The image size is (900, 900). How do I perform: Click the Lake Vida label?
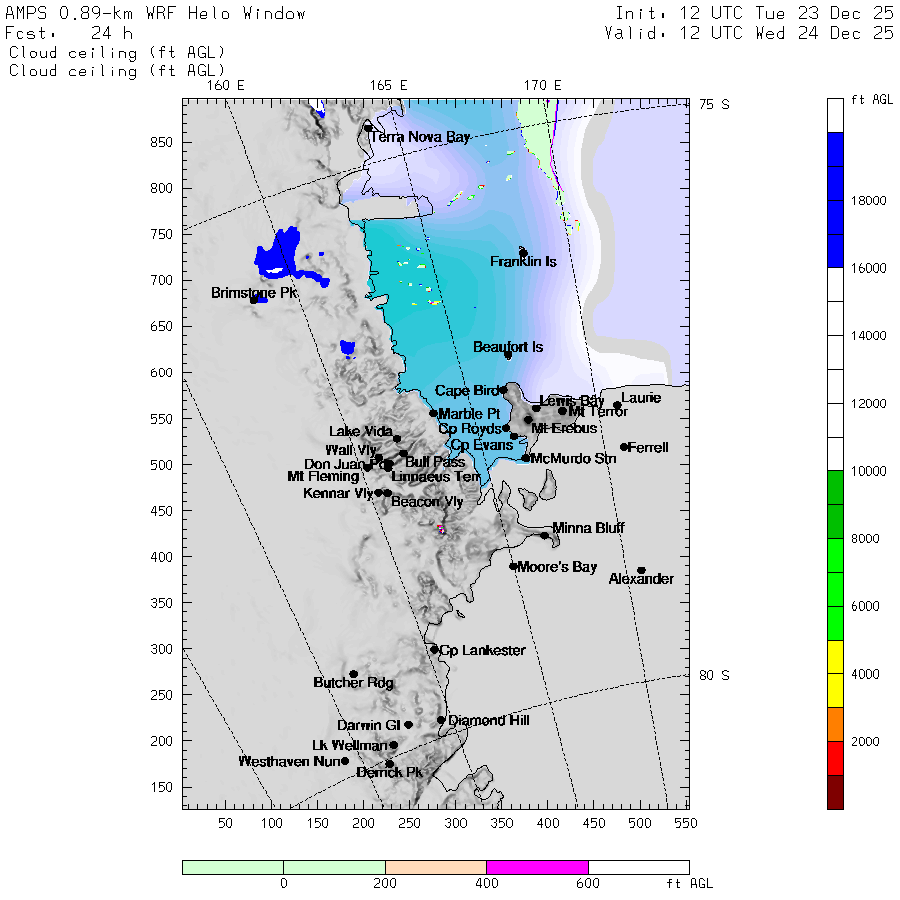click(x=360, y=432)
